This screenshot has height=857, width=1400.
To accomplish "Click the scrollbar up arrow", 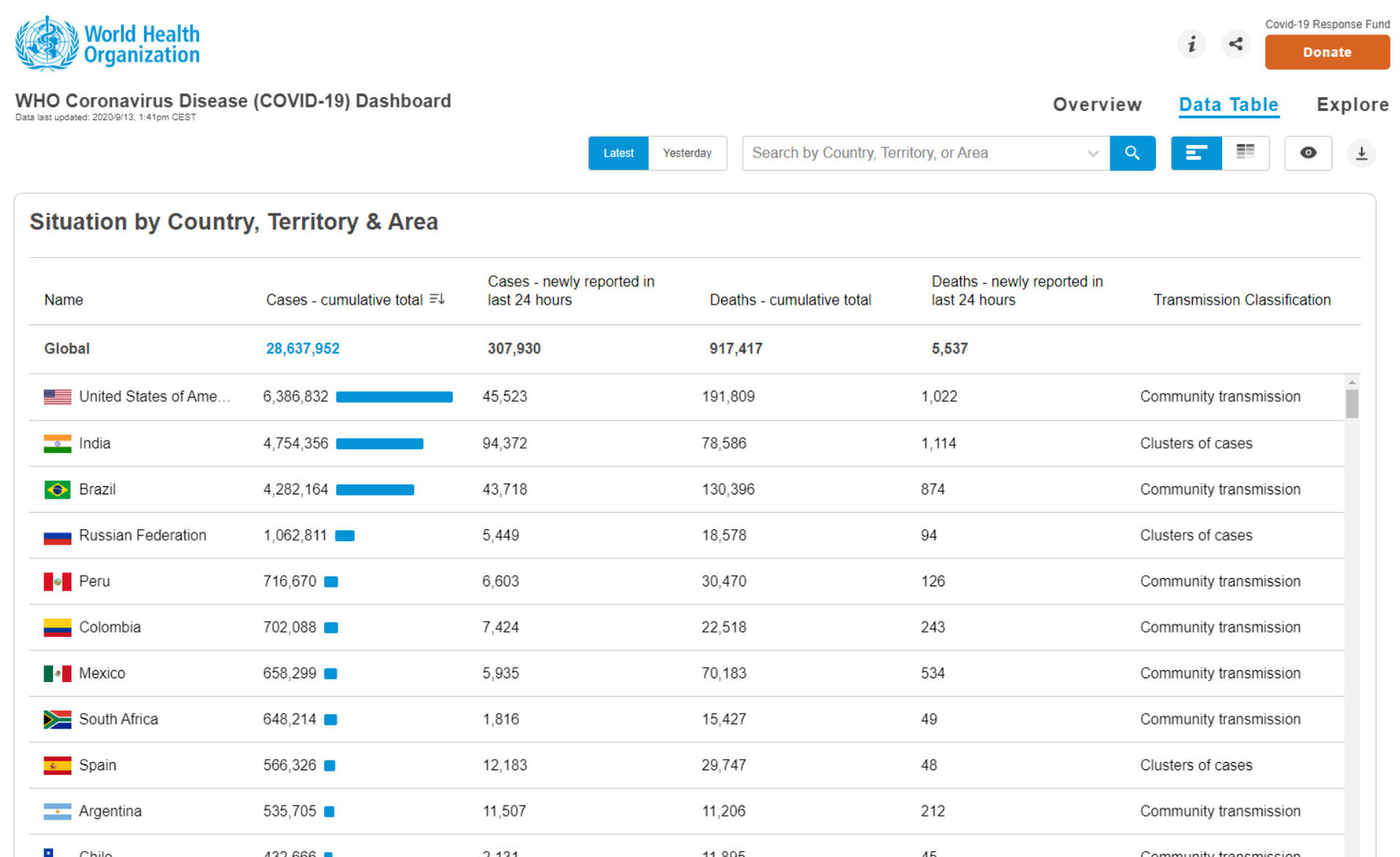I will point(1352,382).
